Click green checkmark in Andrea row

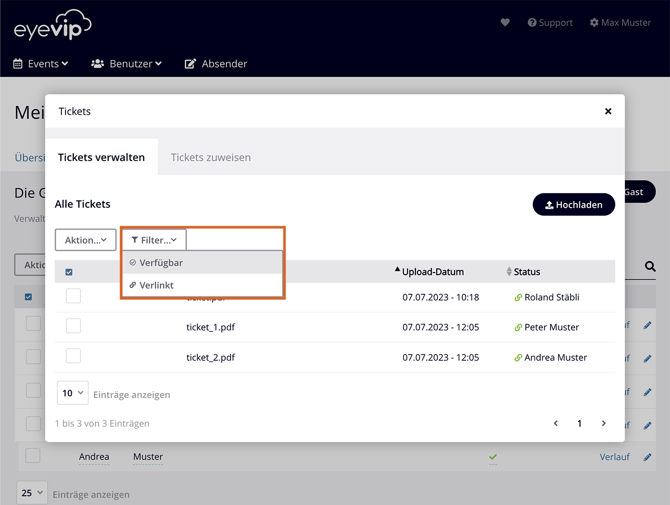coord(493,457)
